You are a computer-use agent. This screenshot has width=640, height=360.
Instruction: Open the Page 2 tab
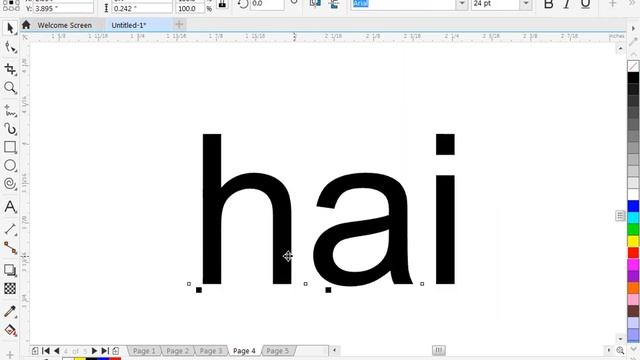click(x=178, y=351)
